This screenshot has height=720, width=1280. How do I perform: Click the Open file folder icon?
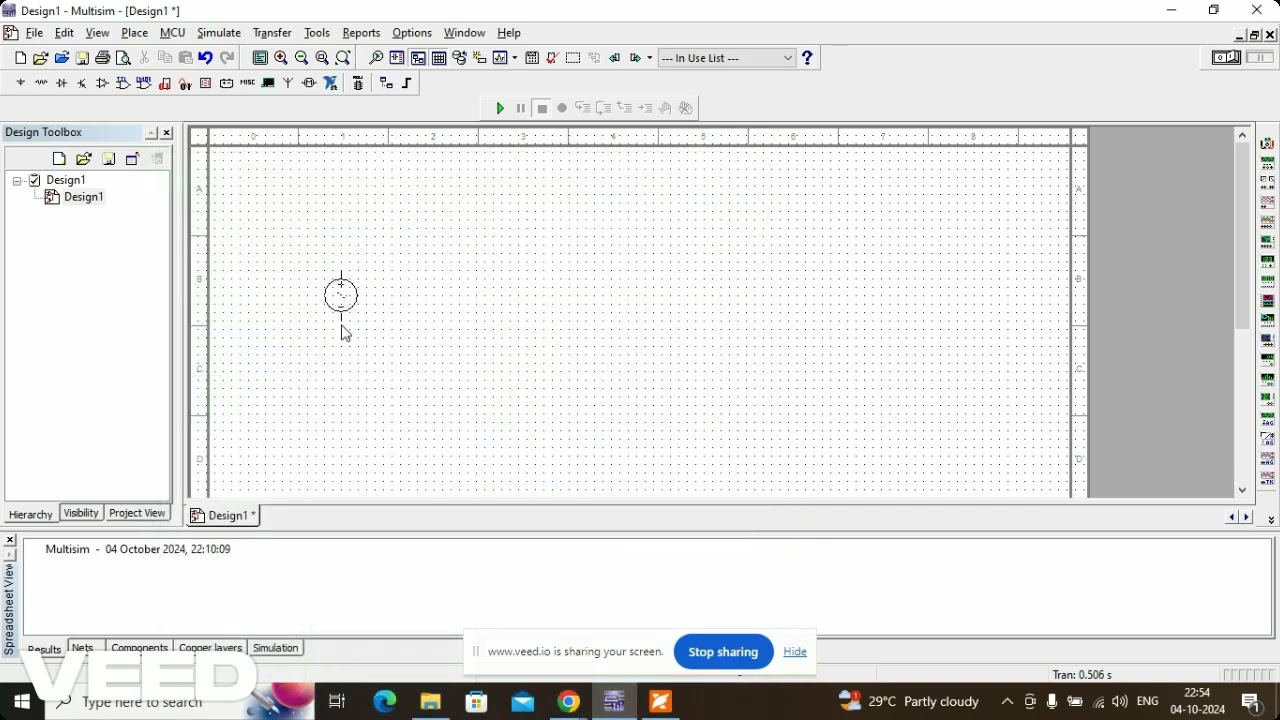(x=41, y=58)
